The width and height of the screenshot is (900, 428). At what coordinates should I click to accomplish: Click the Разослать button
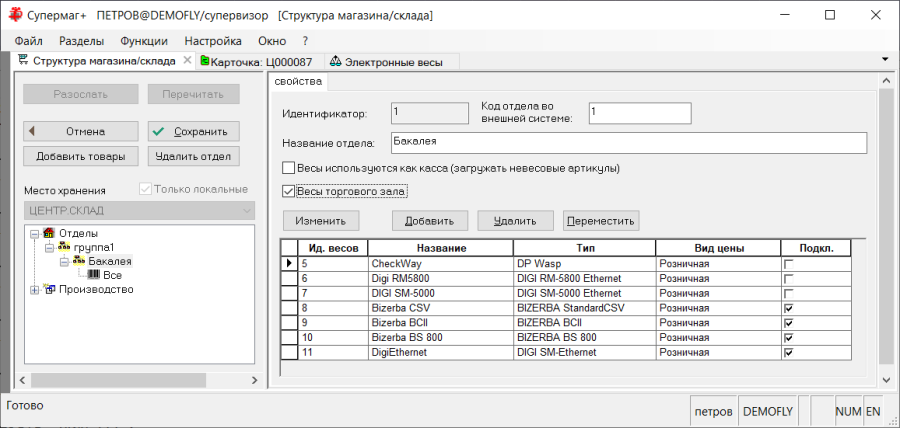[81, 94]
